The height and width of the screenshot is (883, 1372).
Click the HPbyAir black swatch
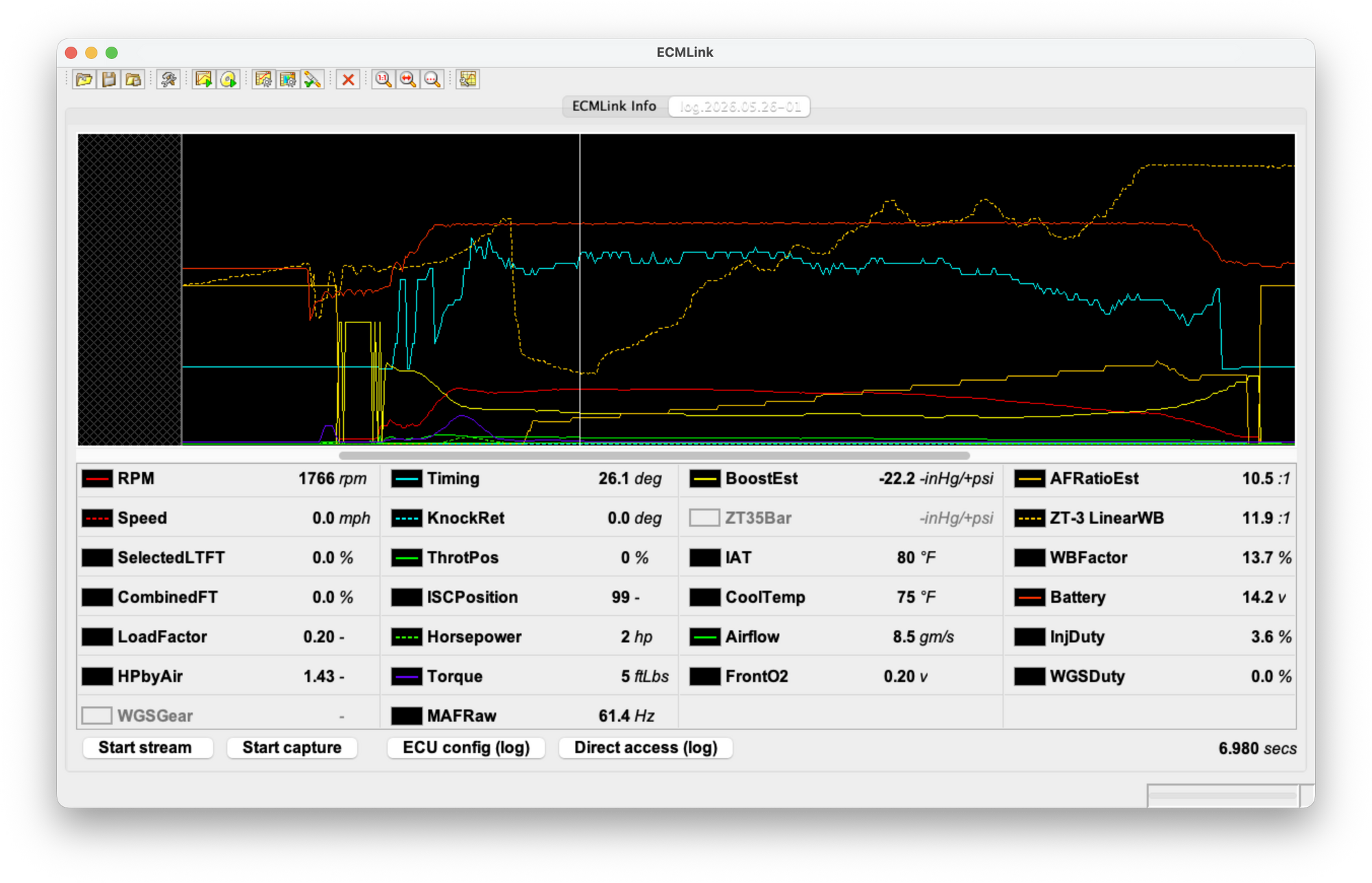pyautogui.click(x=97, y=676)
